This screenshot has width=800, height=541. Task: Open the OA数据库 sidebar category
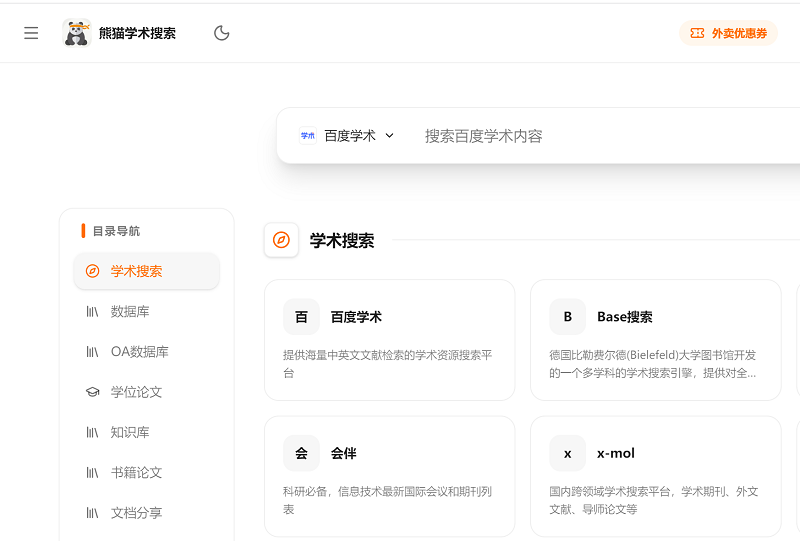point(146,352)
